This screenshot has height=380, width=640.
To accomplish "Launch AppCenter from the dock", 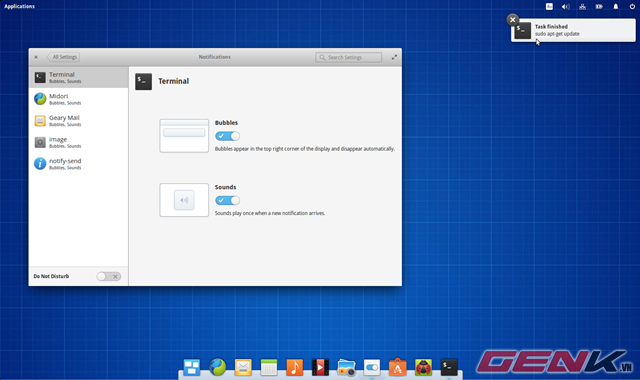I will tap(398, 367).
